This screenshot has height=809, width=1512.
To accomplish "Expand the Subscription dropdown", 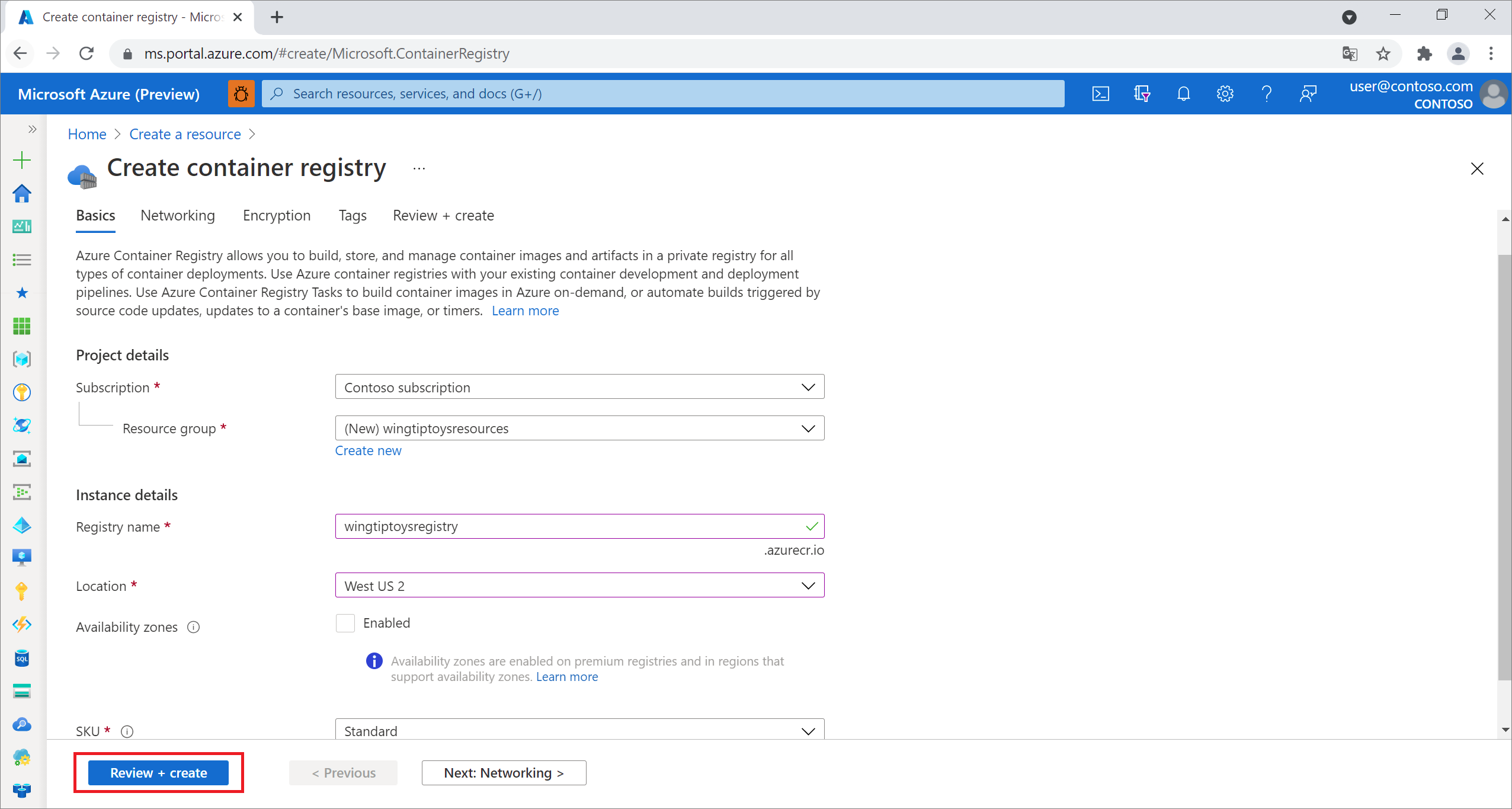I will pos(808,387).
